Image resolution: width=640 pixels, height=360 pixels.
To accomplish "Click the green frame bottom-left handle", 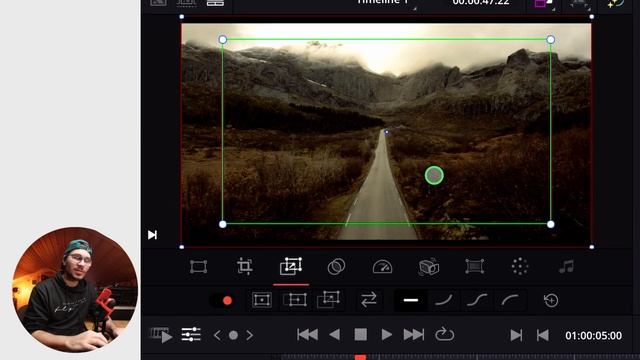I will click(222, 224).
